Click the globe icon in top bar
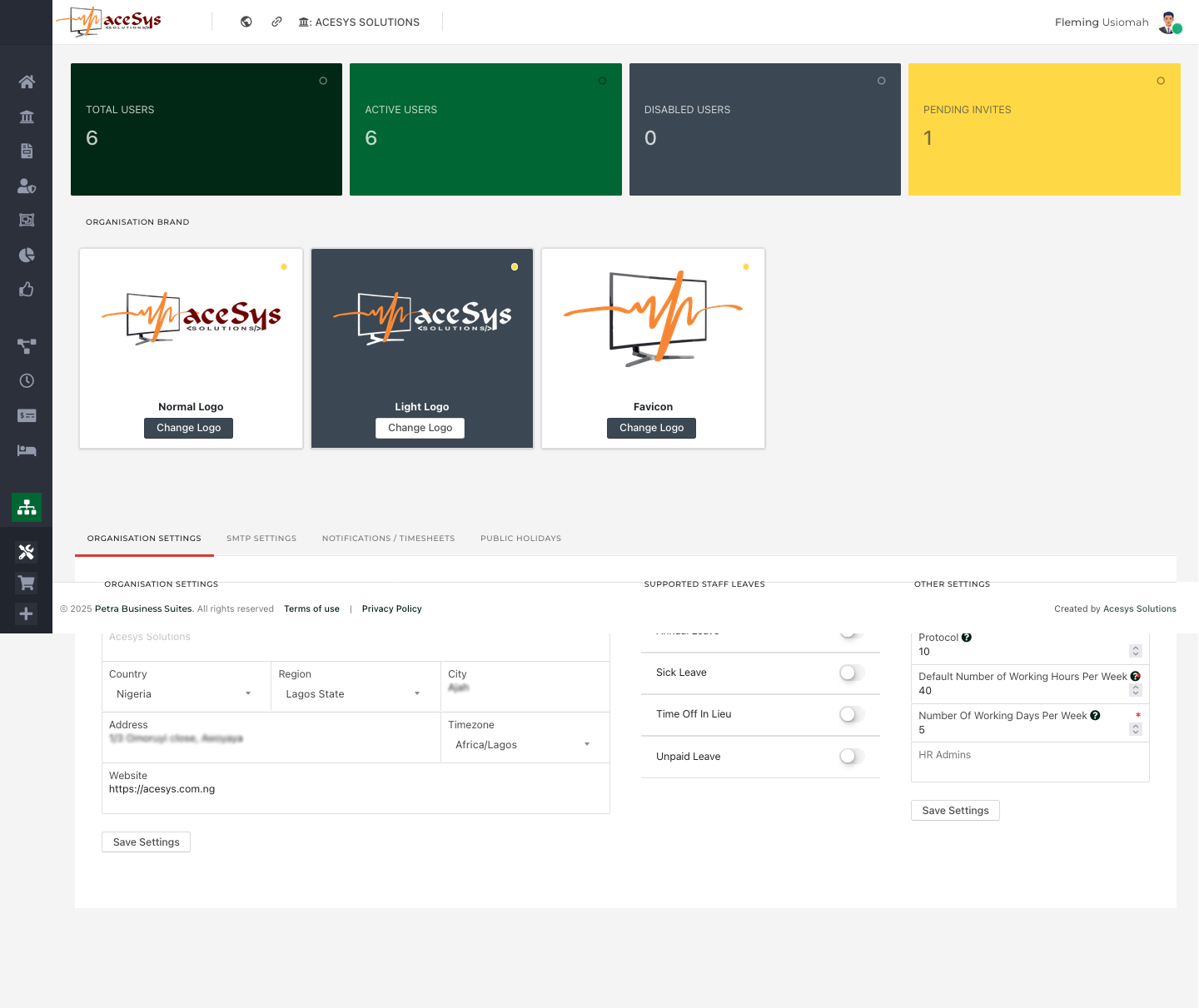Screen dimensions: 1199x1008 [x=246, y=22]
